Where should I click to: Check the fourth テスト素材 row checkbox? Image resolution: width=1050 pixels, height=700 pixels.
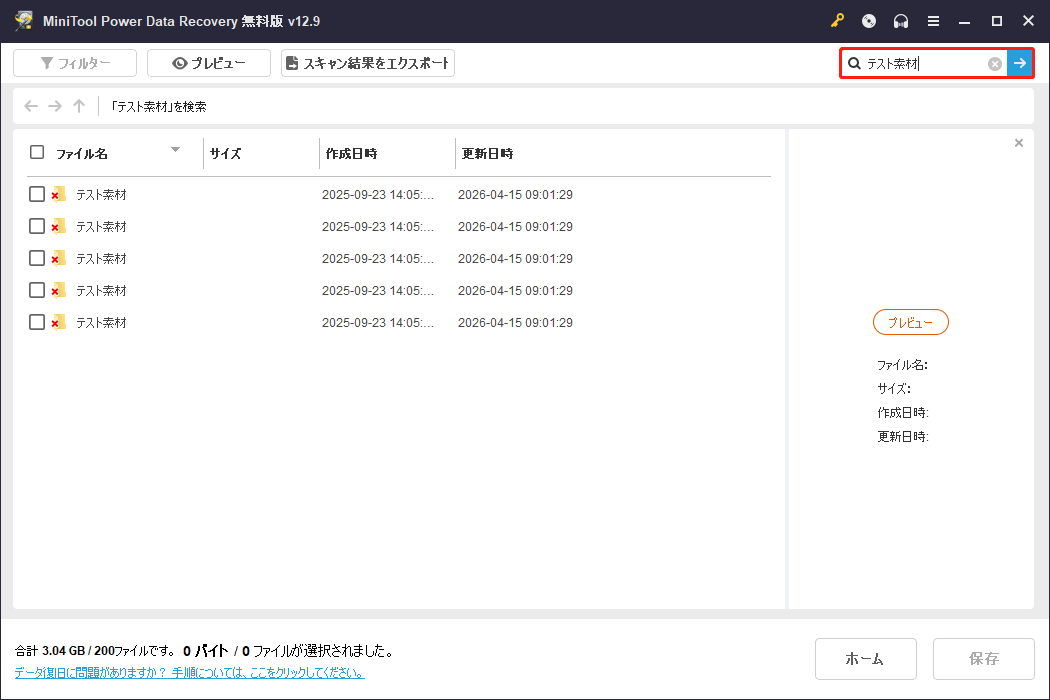pos(37,290)
